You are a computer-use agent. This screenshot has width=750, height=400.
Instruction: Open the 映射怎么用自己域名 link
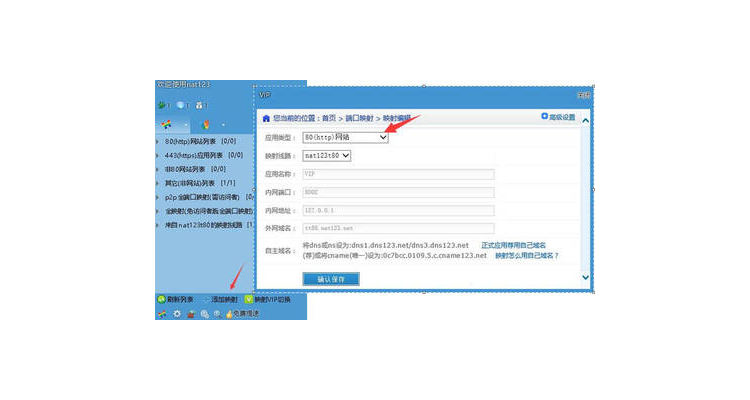pyautogui.click(x=527, y=256)
